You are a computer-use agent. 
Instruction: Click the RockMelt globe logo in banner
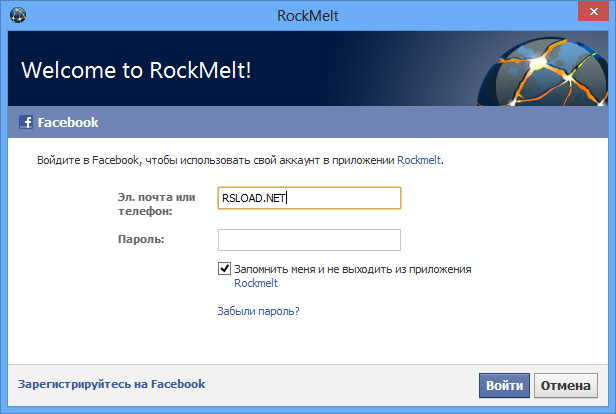pos(543,71)
